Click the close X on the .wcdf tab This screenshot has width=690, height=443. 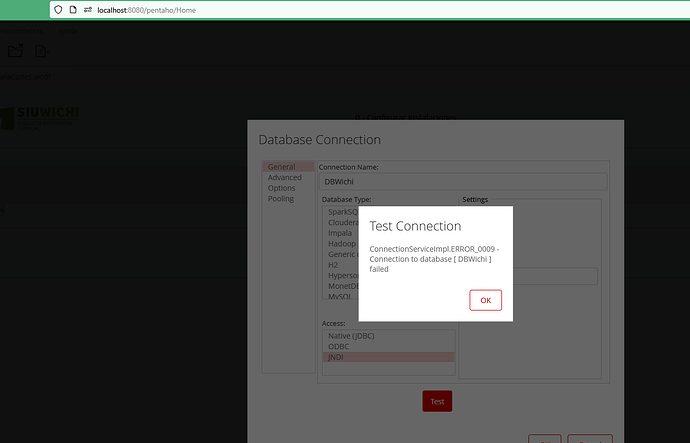coord(61,77)
